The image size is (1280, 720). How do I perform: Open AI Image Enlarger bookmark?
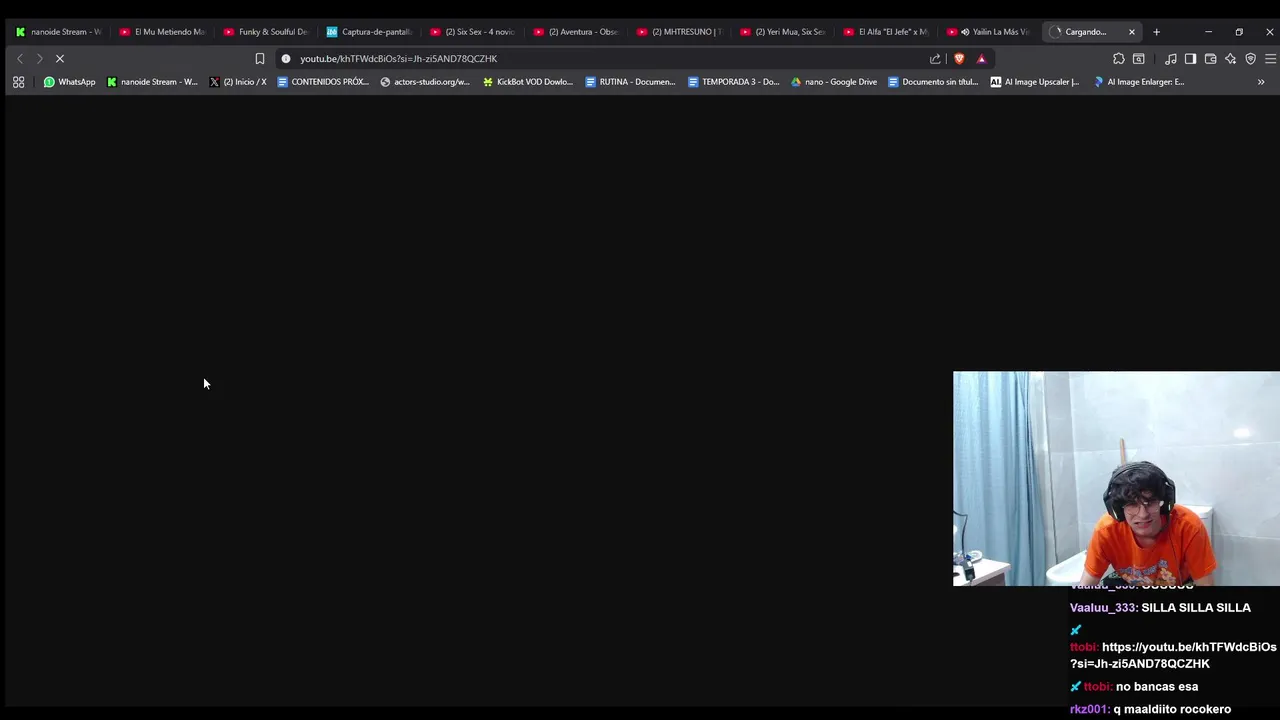(x=1139, y=82)
